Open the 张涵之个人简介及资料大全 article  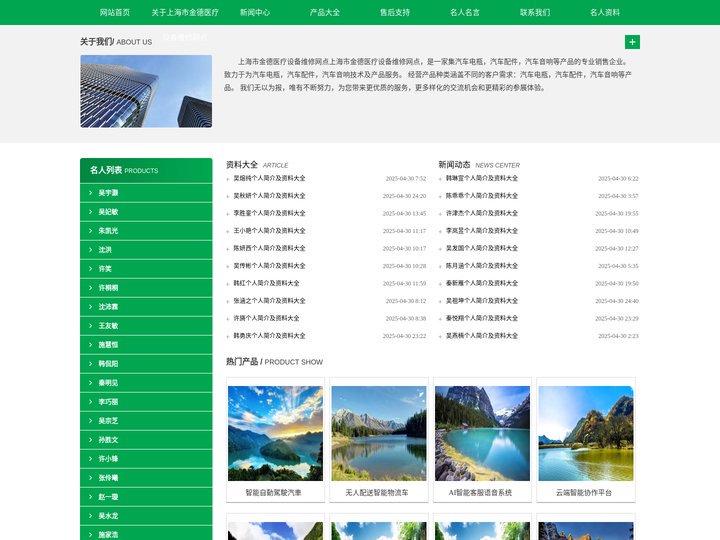coord(269,301)
